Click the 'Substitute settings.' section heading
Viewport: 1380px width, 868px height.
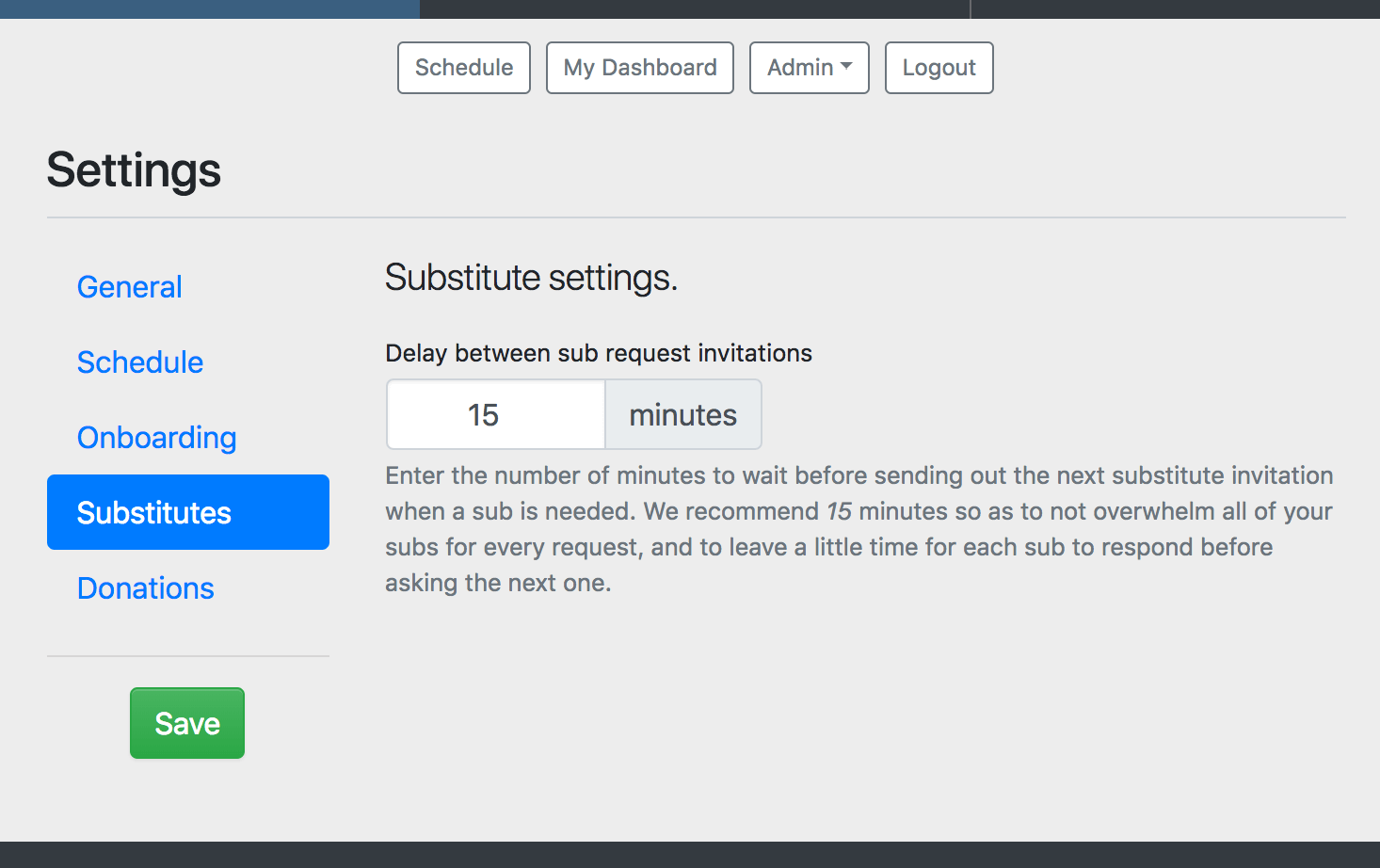point(531,278)
